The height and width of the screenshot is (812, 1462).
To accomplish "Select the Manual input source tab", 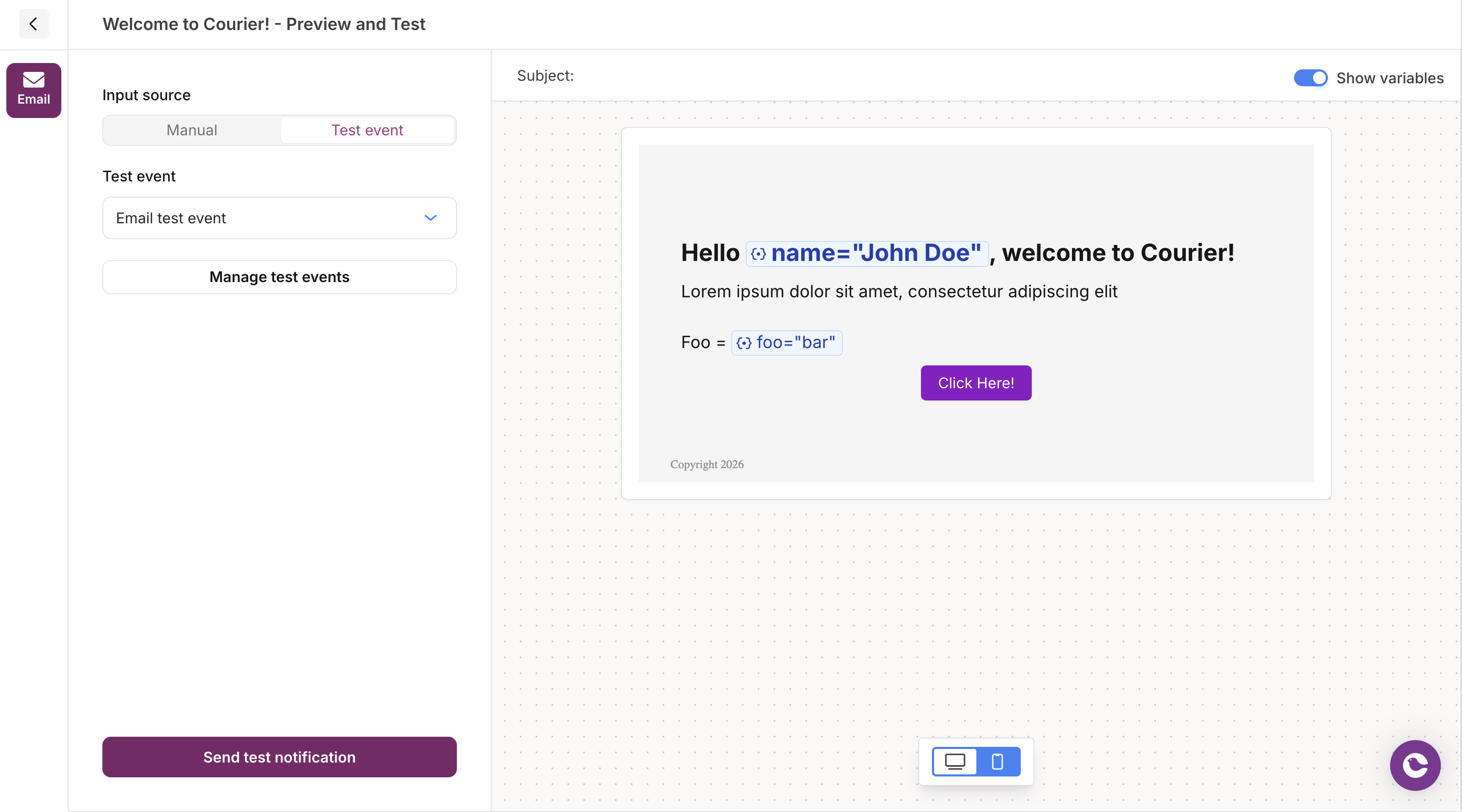I will (x=192, y=130).
